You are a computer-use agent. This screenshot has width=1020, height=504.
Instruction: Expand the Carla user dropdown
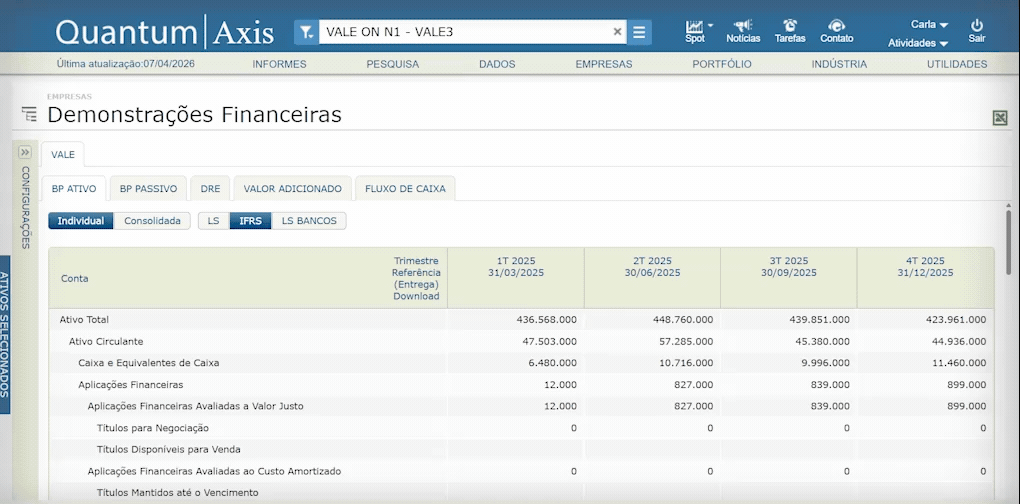point(929,24)
